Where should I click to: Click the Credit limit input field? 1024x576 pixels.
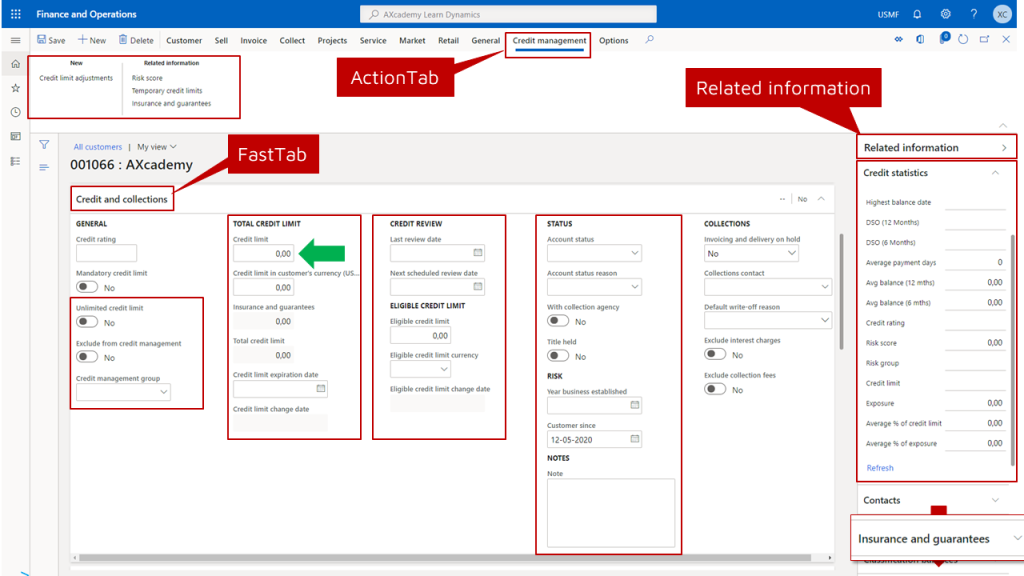263,253
